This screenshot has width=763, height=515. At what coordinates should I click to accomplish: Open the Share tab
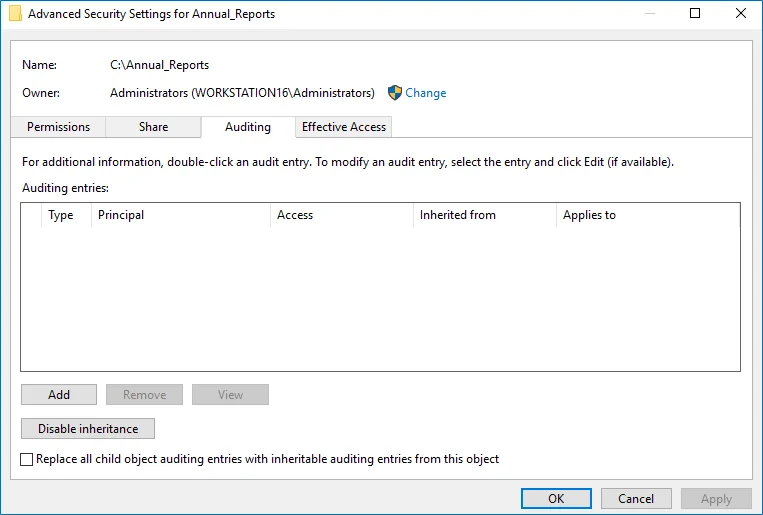pyautogui.click(x=153, y=127)
